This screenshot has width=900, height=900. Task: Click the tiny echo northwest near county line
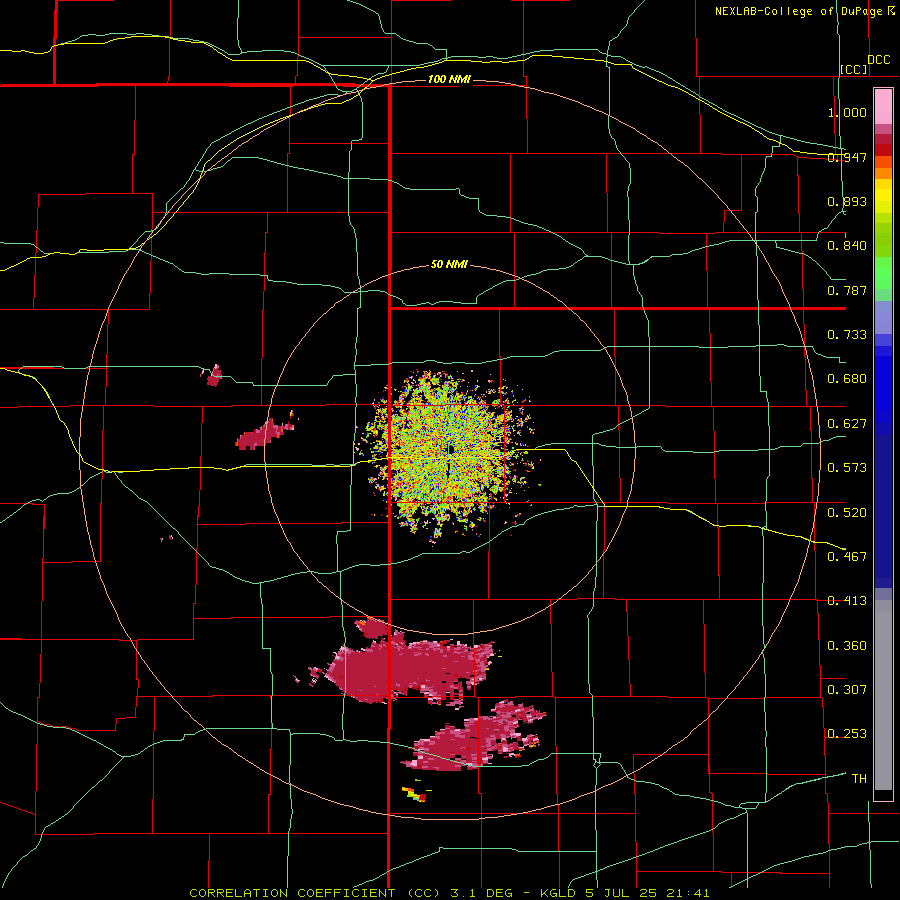(214, 375)
